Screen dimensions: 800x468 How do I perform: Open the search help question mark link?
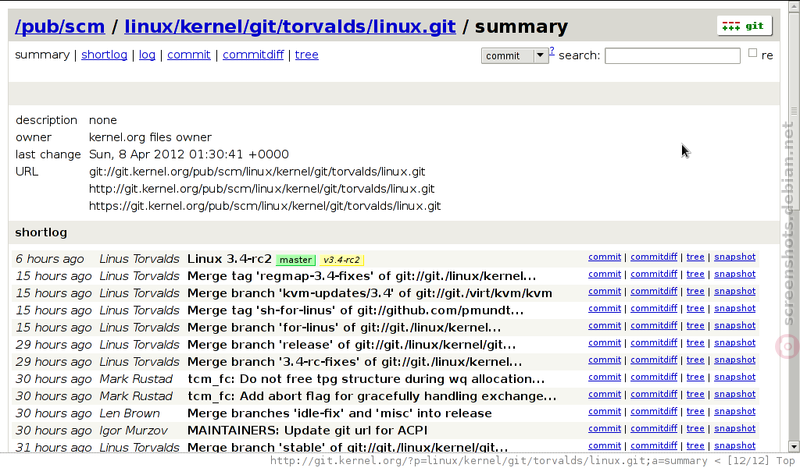pos(552,51)
